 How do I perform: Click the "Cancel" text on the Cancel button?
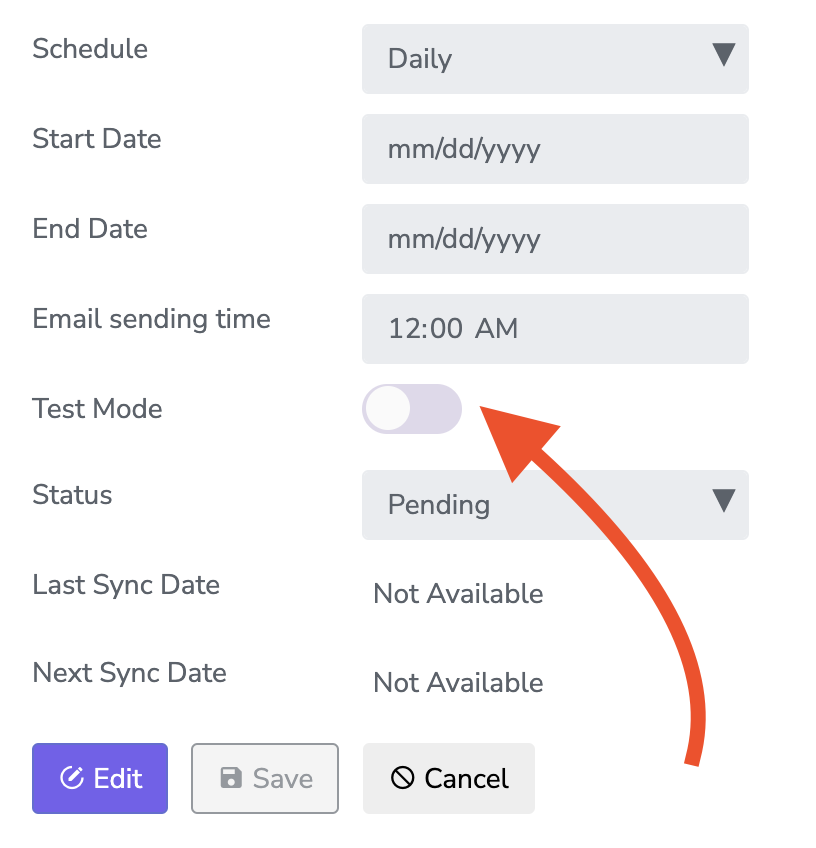467,779
